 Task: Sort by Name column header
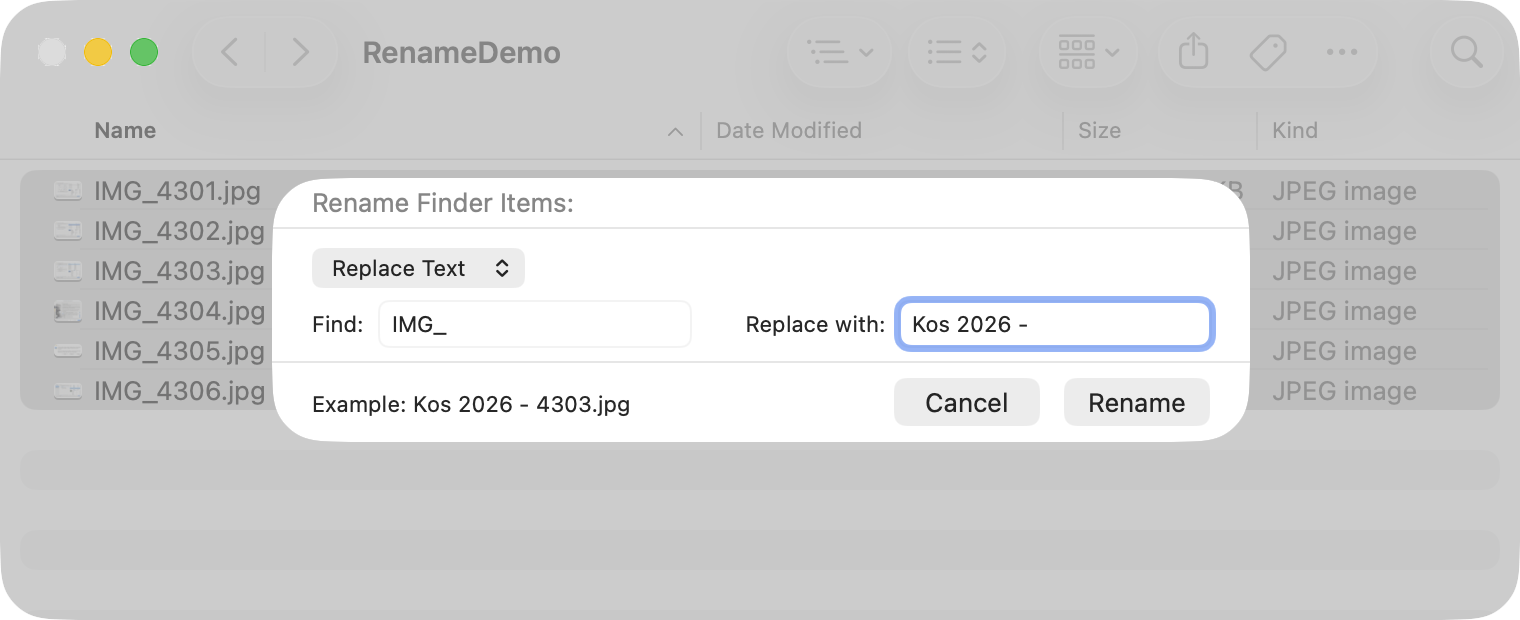125,130
